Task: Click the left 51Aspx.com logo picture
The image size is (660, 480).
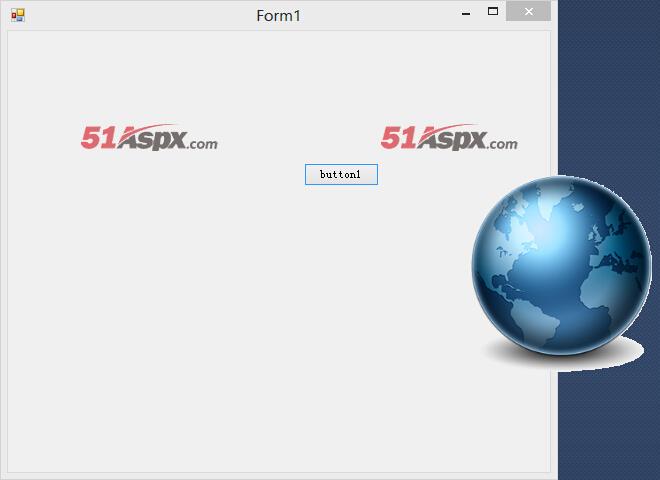Action: [149, 137]
